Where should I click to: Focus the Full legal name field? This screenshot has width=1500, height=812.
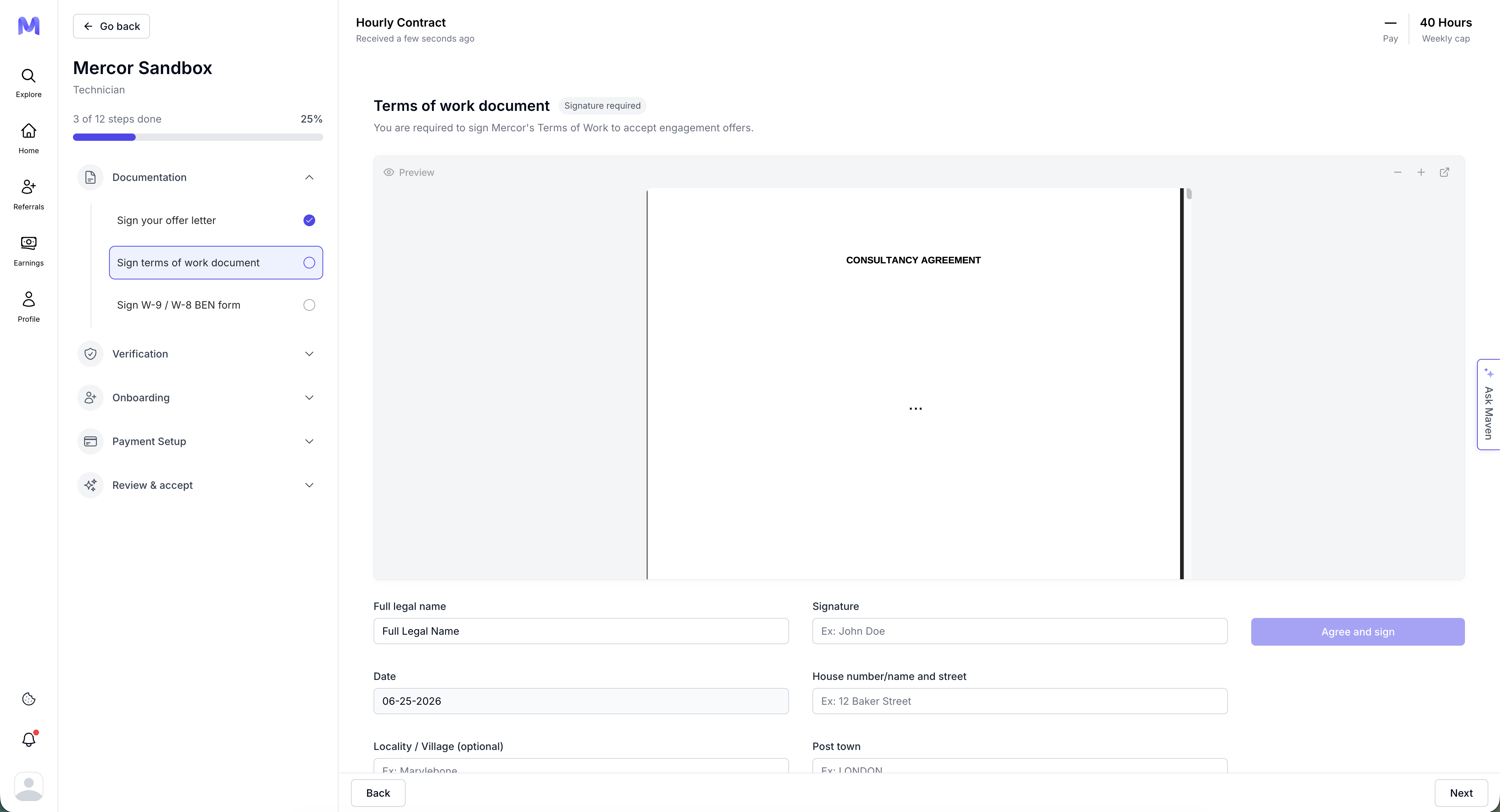coord(580,631)
